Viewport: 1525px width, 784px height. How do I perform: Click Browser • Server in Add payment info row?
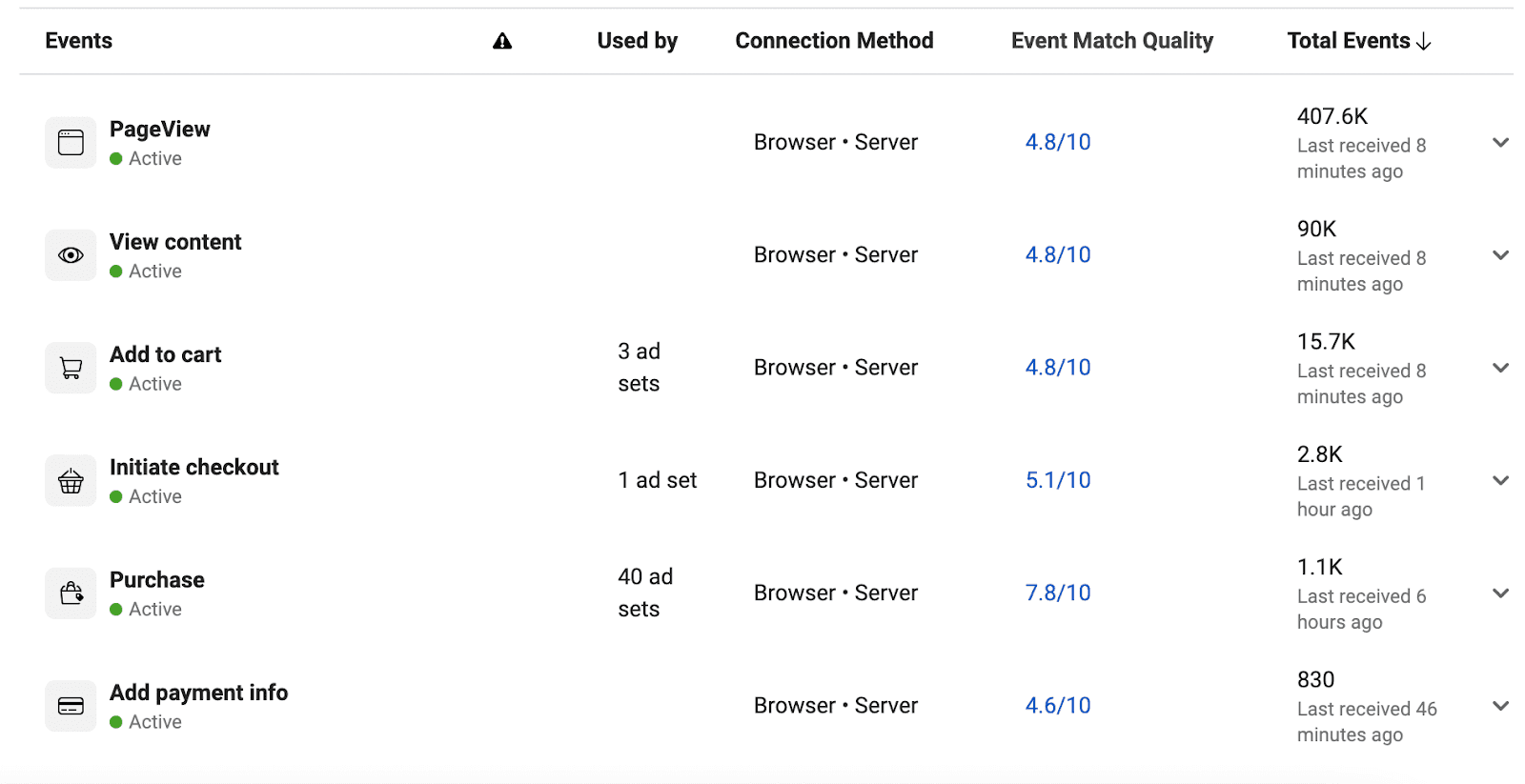pyautogui.click(x=836, y=705)
